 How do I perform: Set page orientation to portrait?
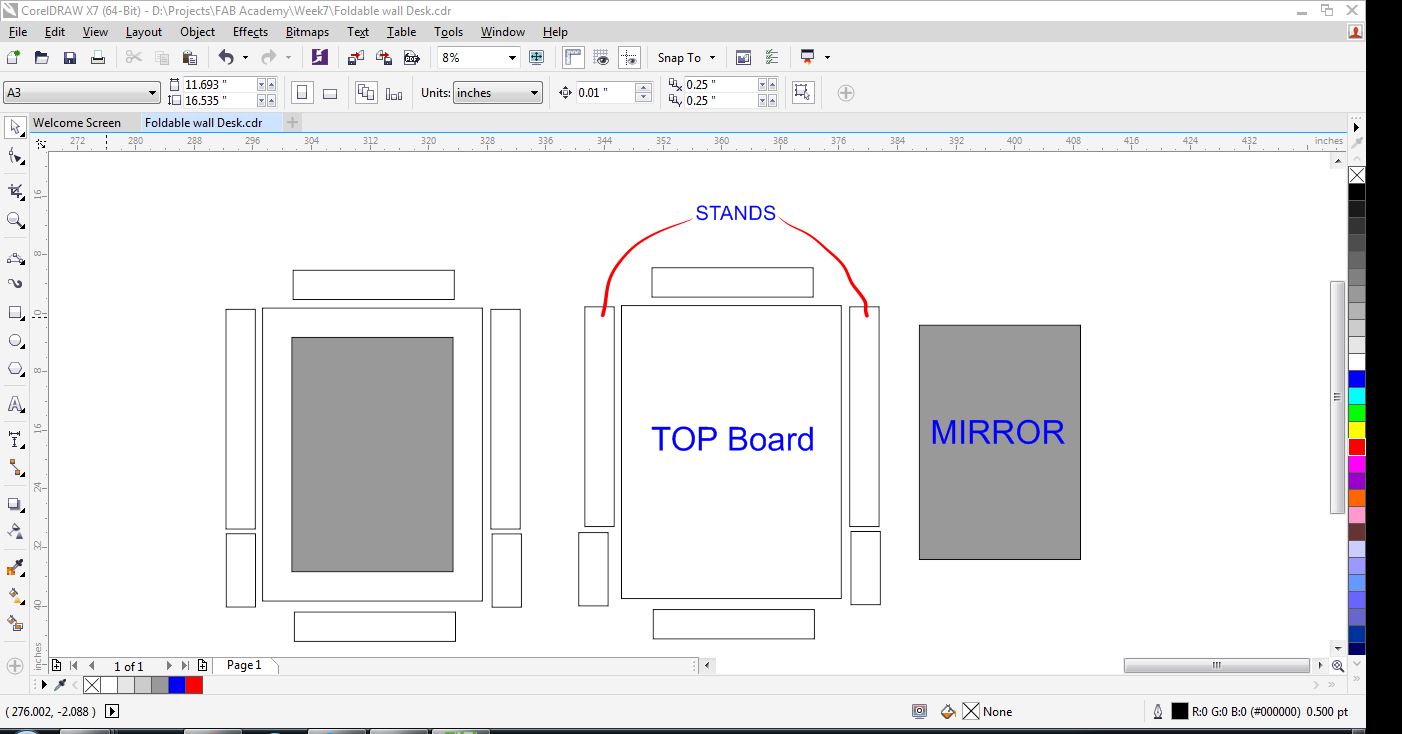[302, 93]
